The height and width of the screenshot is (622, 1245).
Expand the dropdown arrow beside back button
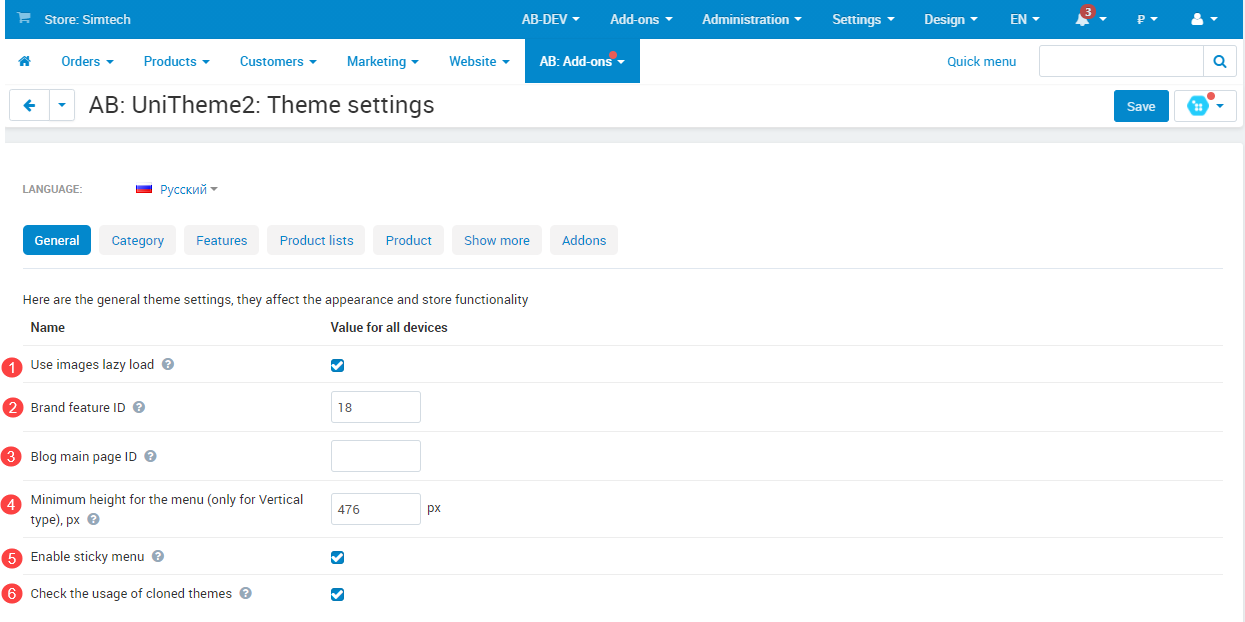(x=62, y=105)
